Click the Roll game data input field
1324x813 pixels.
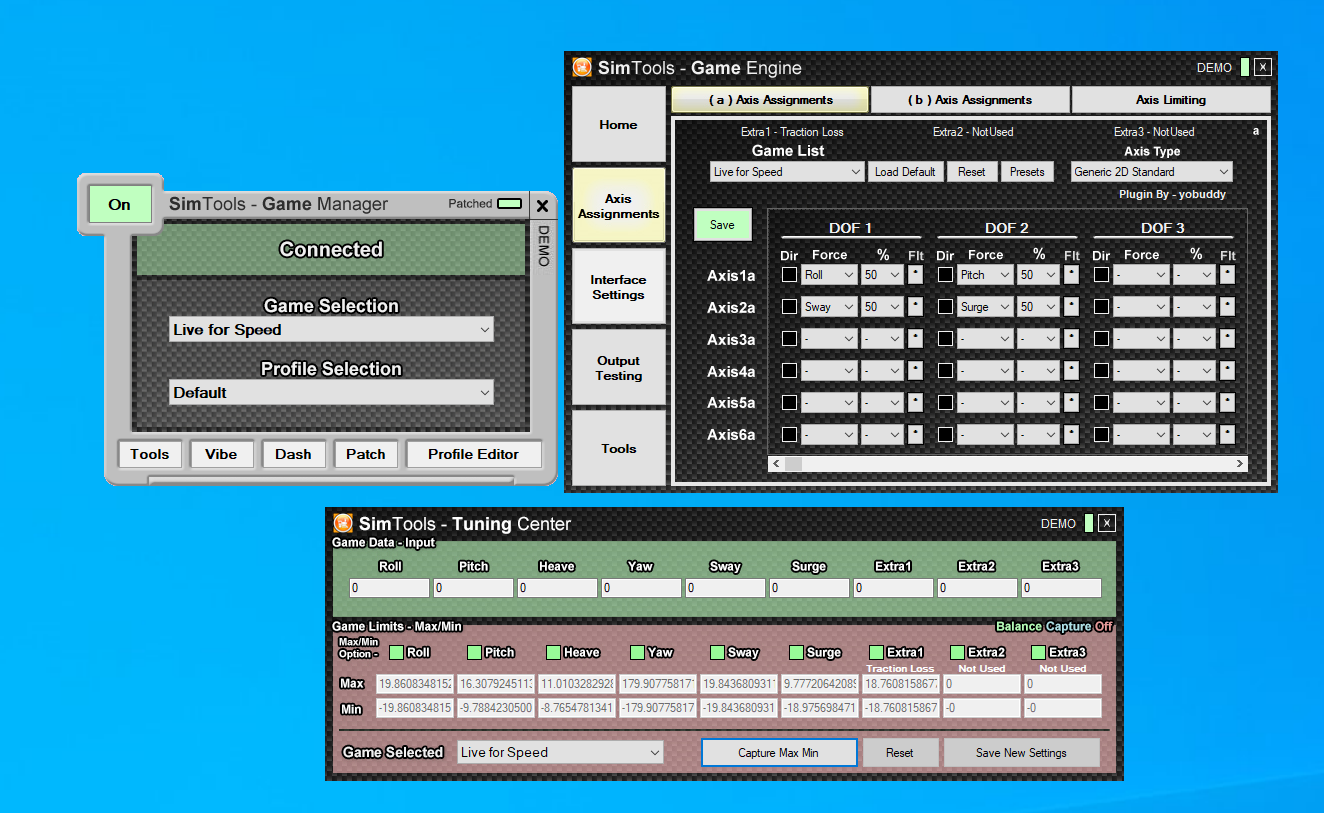coord(389,588)
